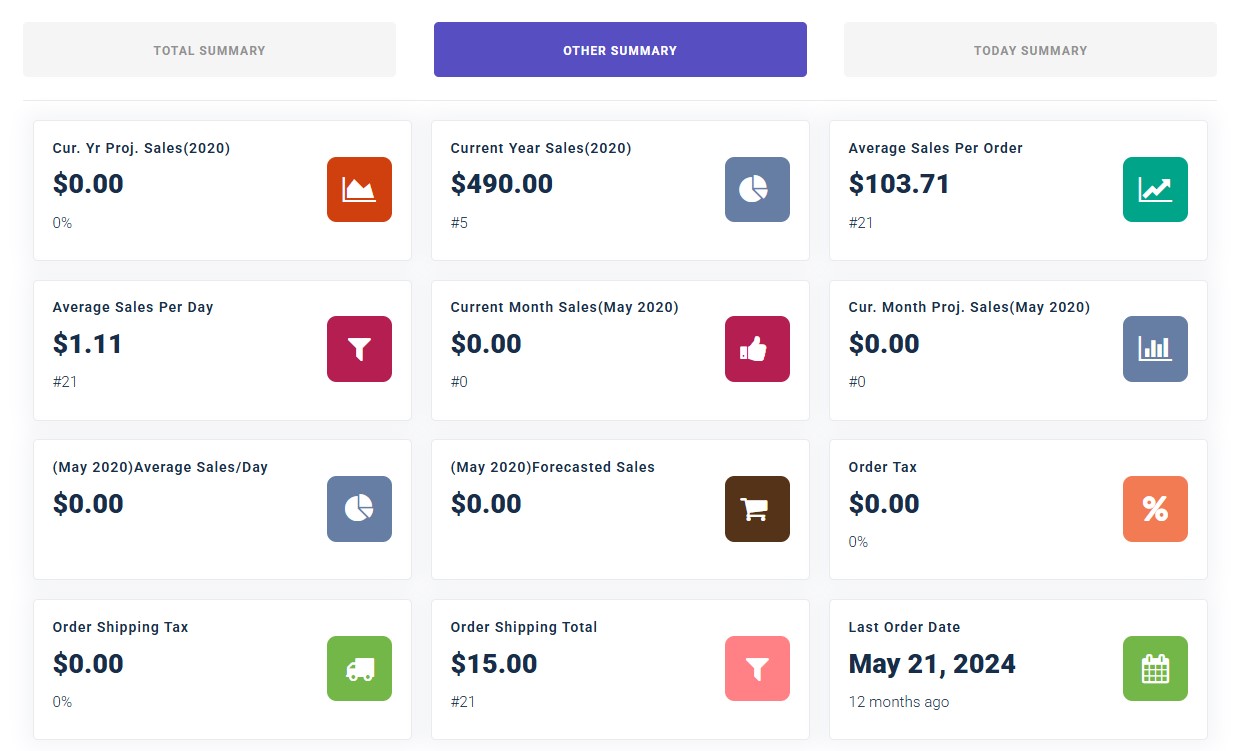Click the May 21, 2024 last order date
This screenshot has height=751, width=1238.
coord(932,664)
